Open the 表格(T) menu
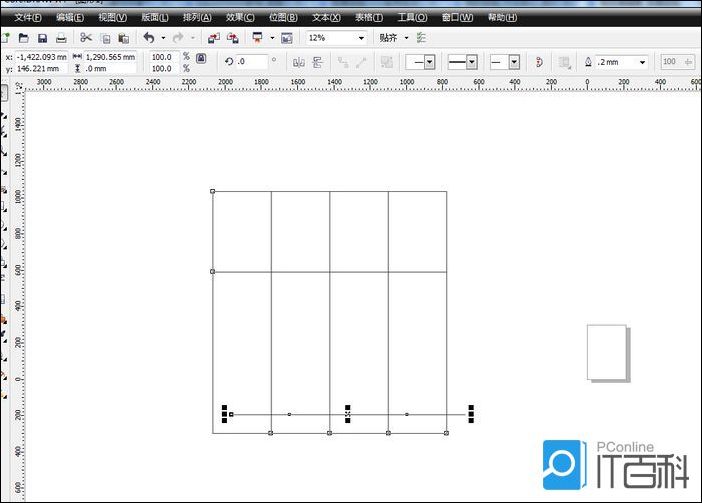Screen dimensions: 702x503 [x=369, y=17]
